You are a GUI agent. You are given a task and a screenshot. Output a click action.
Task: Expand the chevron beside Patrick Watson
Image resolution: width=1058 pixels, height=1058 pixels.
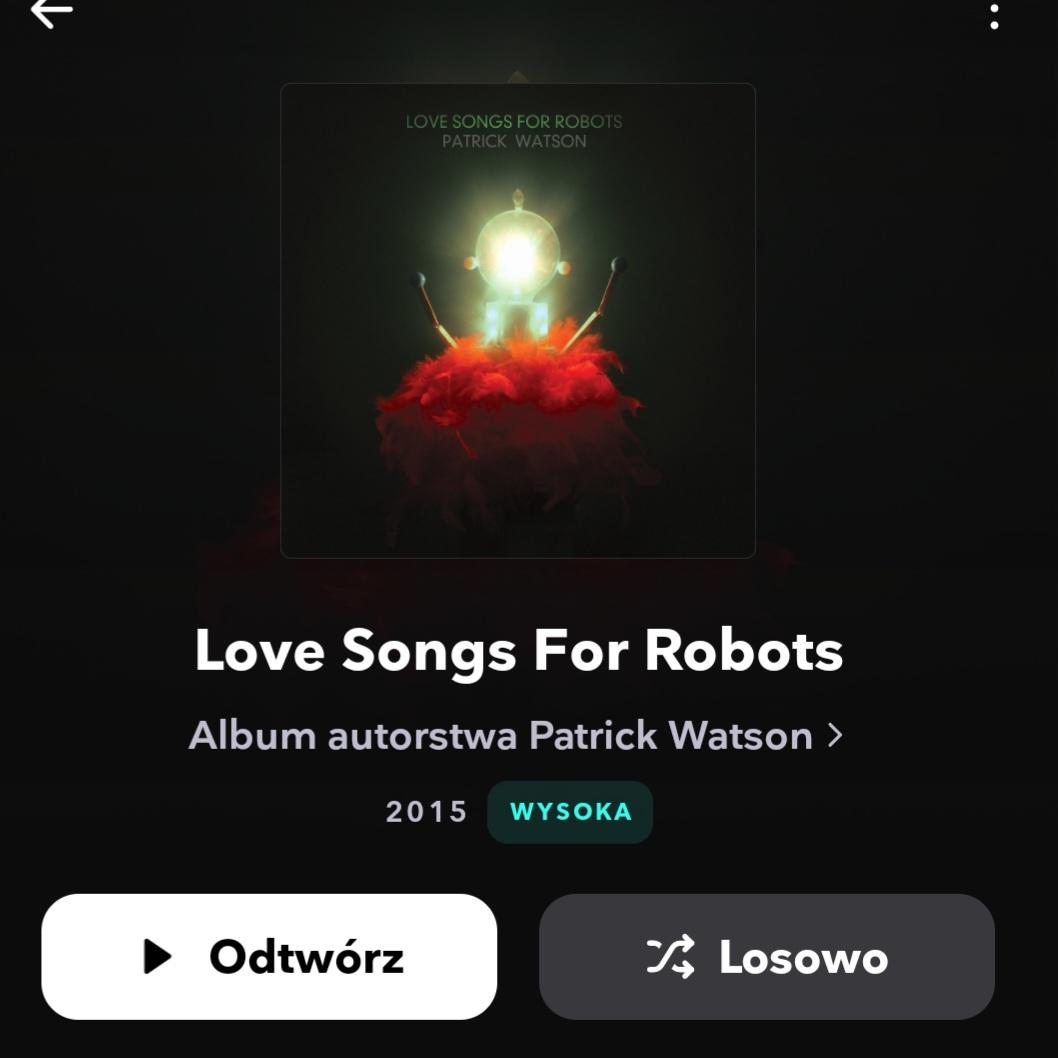point(835,735)
